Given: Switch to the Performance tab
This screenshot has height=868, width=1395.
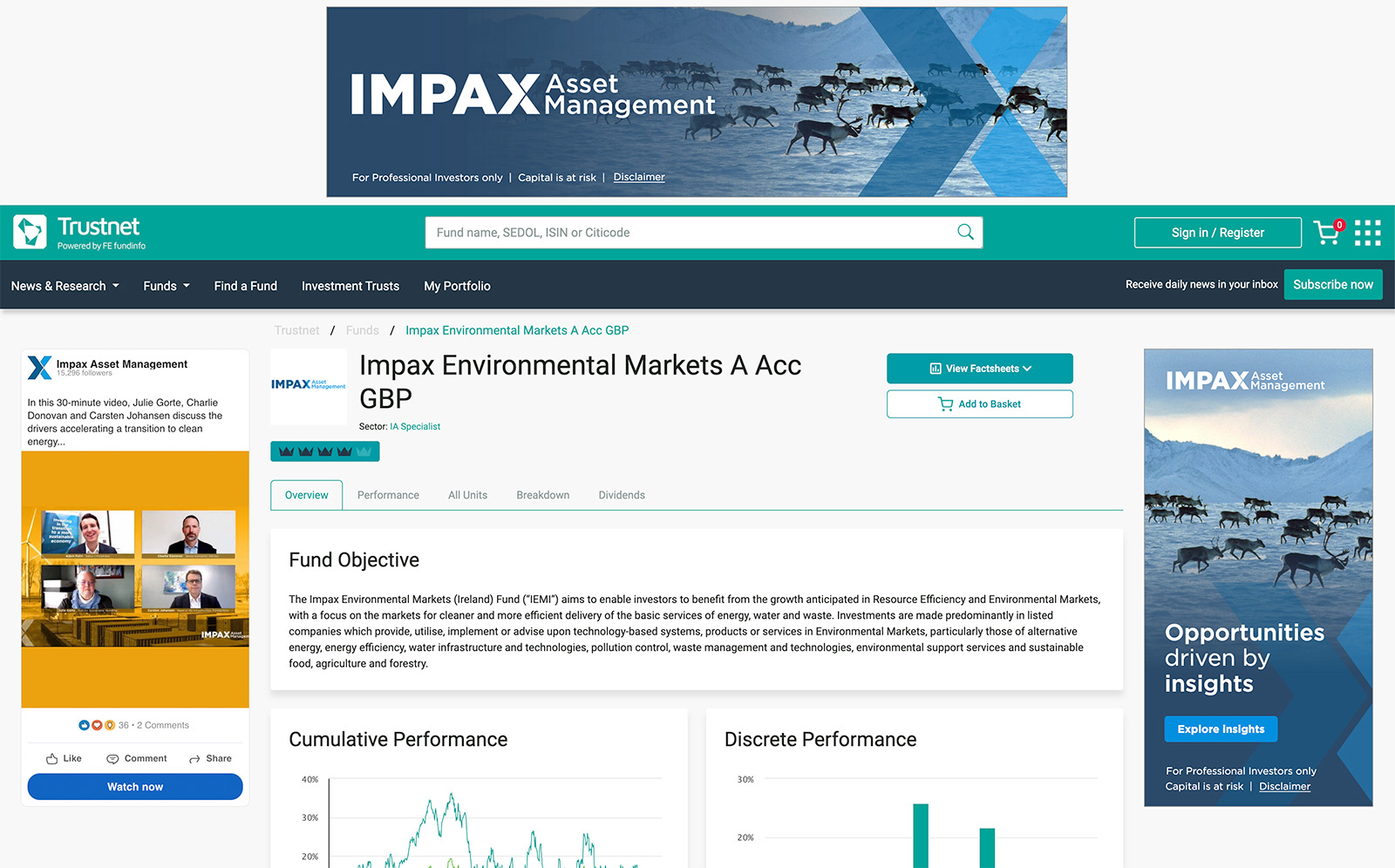Looking at the screenshot, I should click(388, 495).
